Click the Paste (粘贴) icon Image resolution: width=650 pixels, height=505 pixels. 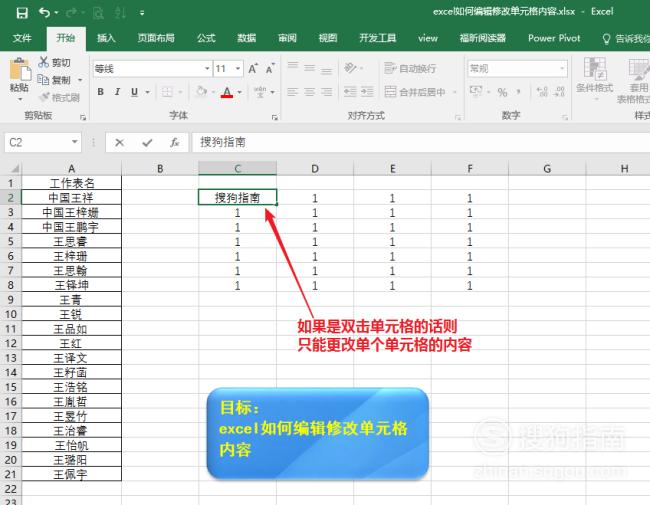click(x=19, y=69)
